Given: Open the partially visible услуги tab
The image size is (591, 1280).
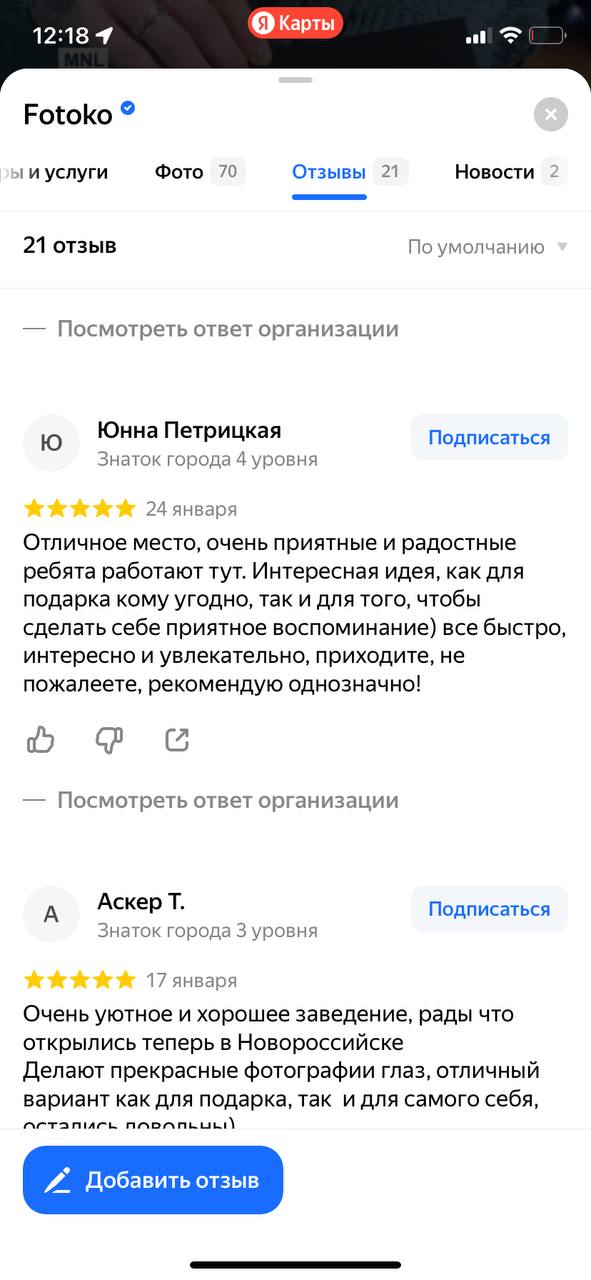Looking at the screenshot, I should pos(54,172).
